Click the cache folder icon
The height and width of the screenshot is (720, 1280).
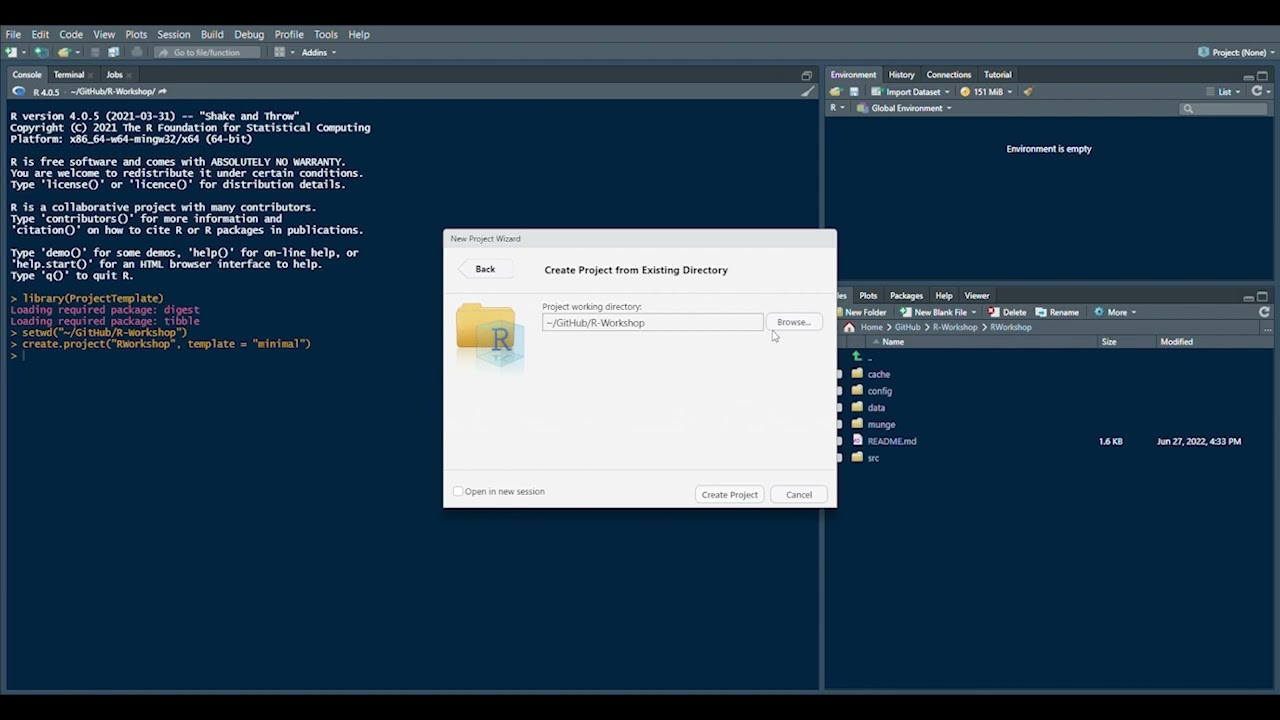[x=857, y=374]
